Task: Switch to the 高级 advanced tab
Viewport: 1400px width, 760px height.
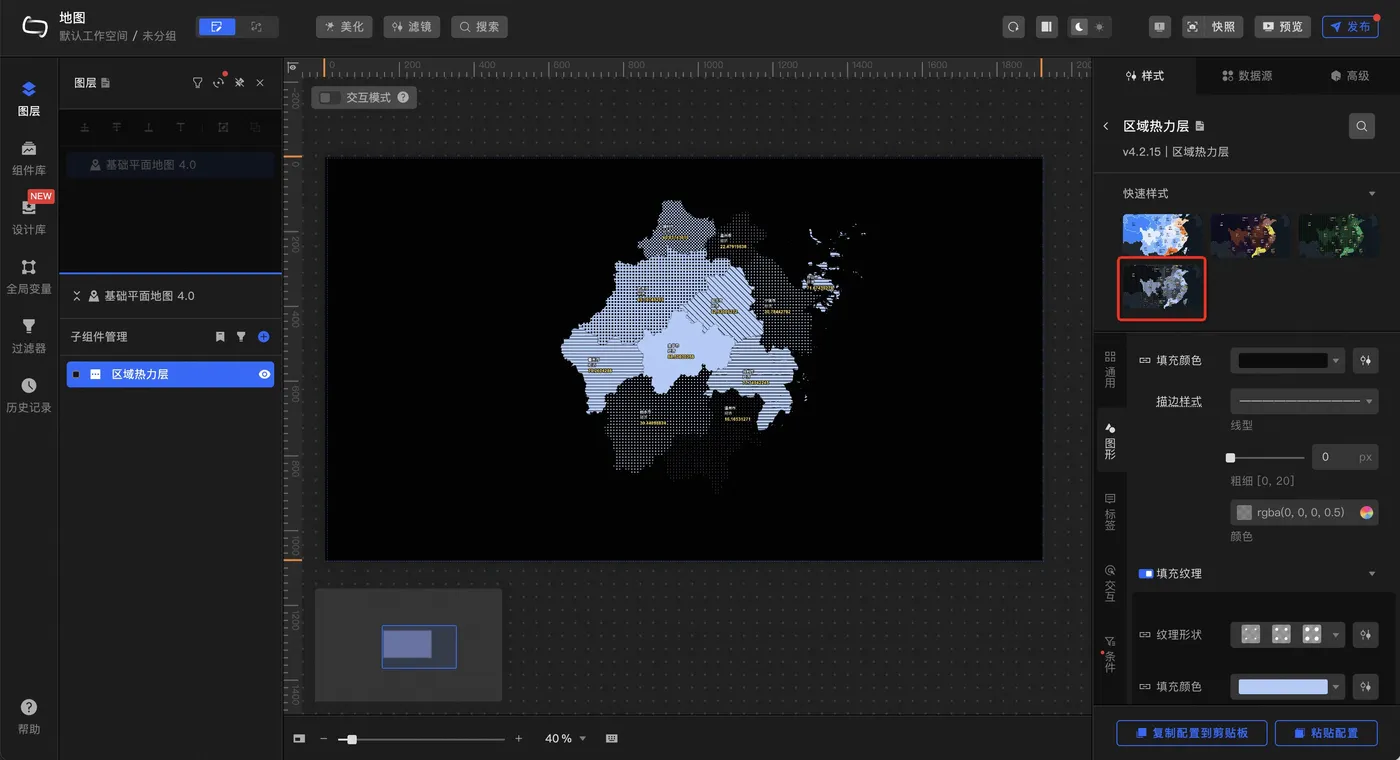Action: (1349, 76)
